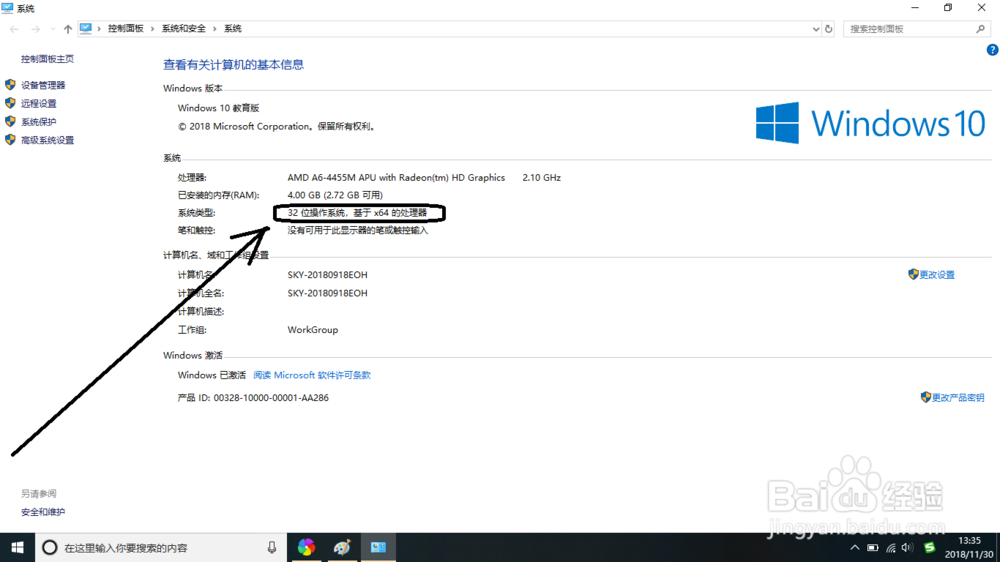Select computer name SKY-20180918EOH in the computer name row
This screenshot has height=562, width=1000.
[x=327, y=275]
